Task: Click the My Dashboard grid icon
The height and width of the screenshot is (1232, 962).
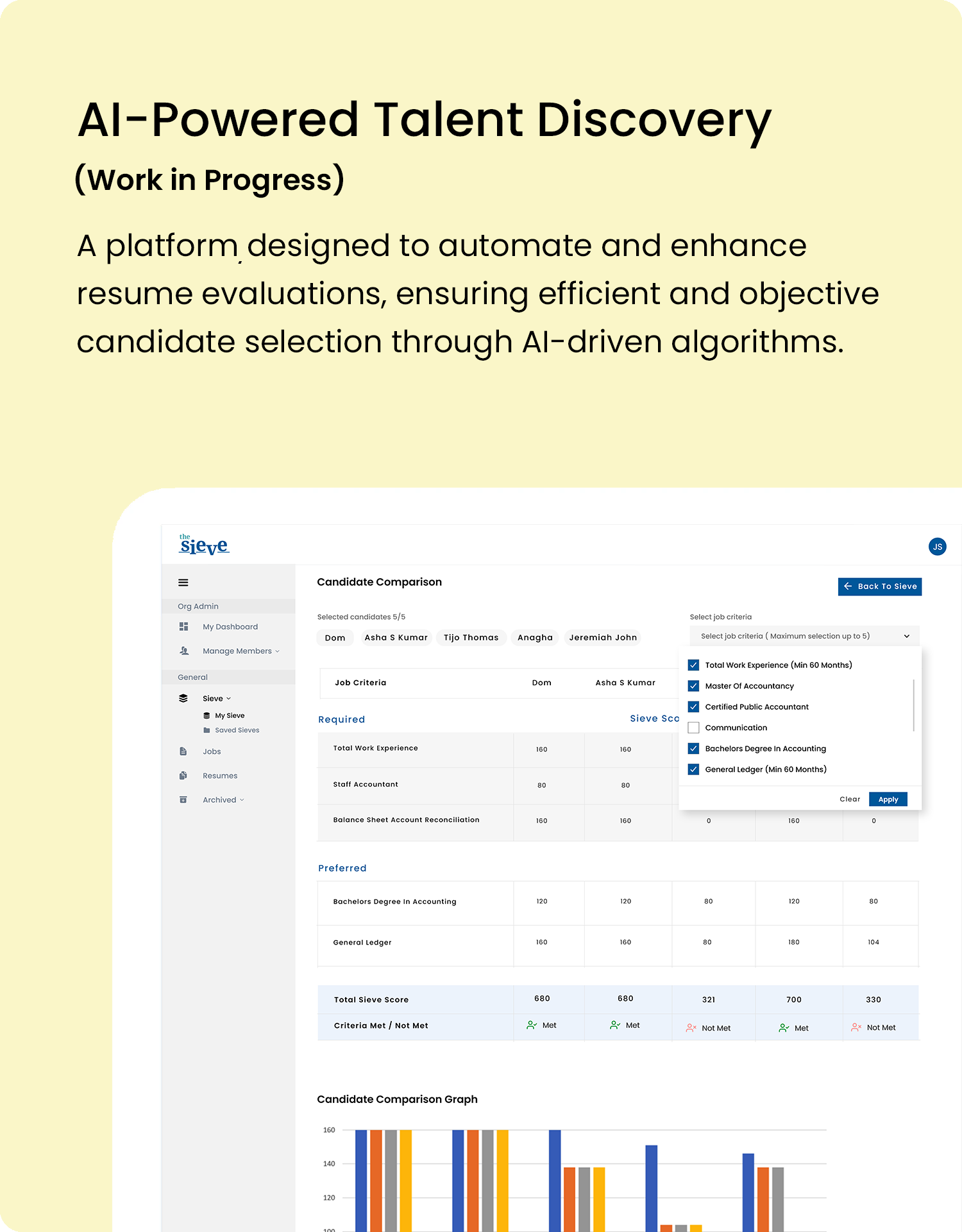Action: pos(184,627)
